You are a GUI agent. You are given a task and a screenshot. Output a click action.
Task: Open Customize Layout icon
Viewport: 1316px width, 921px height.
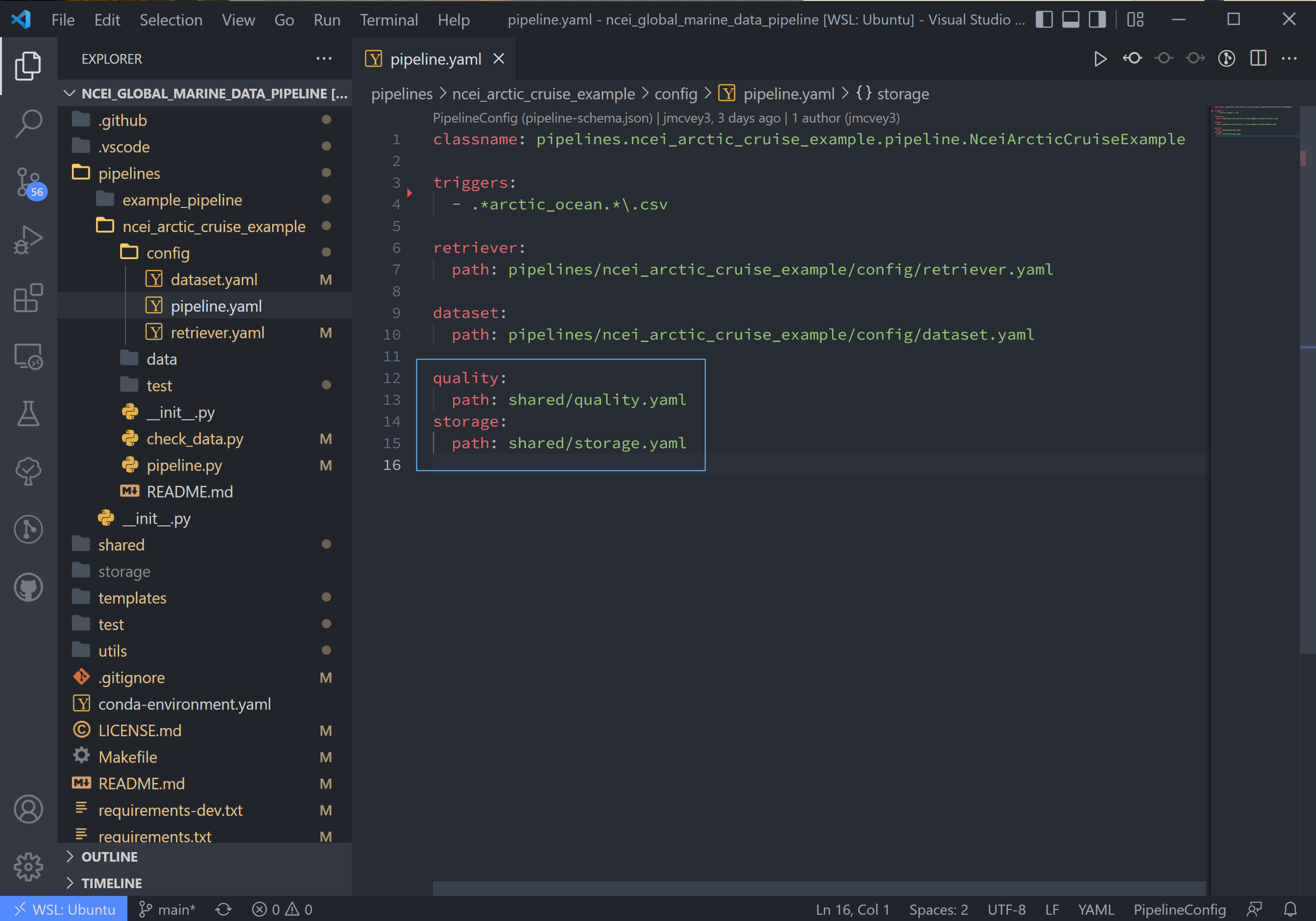1135,19
